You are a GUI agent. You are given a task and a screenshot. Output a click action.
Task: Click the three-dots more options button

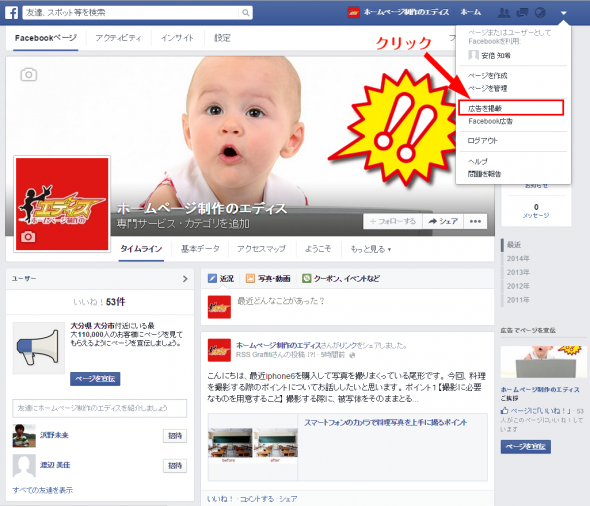[x=475, y=221]
